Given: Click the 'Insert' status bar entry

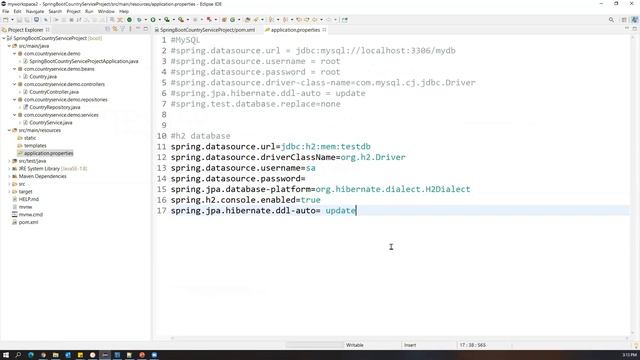Looking at the screenshot, I should (410, 345).
